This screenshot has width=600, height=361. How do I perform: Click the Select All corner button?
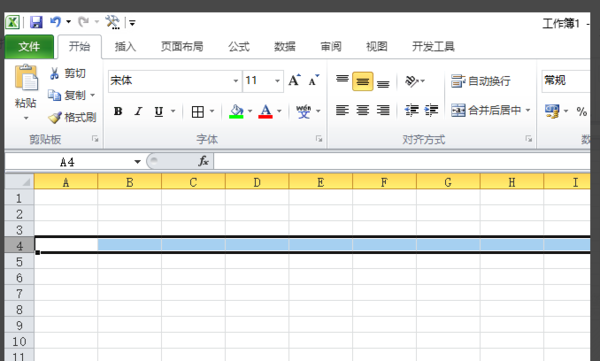pos(20,181)
